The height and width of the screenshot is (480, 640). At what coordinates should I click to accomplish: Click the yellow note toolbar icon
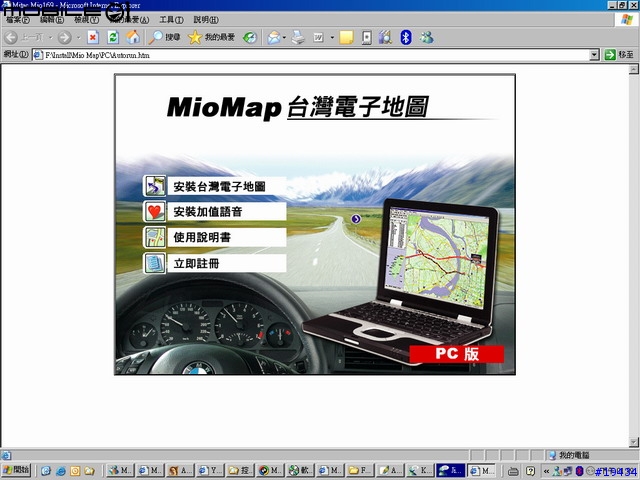pos(346,38)
